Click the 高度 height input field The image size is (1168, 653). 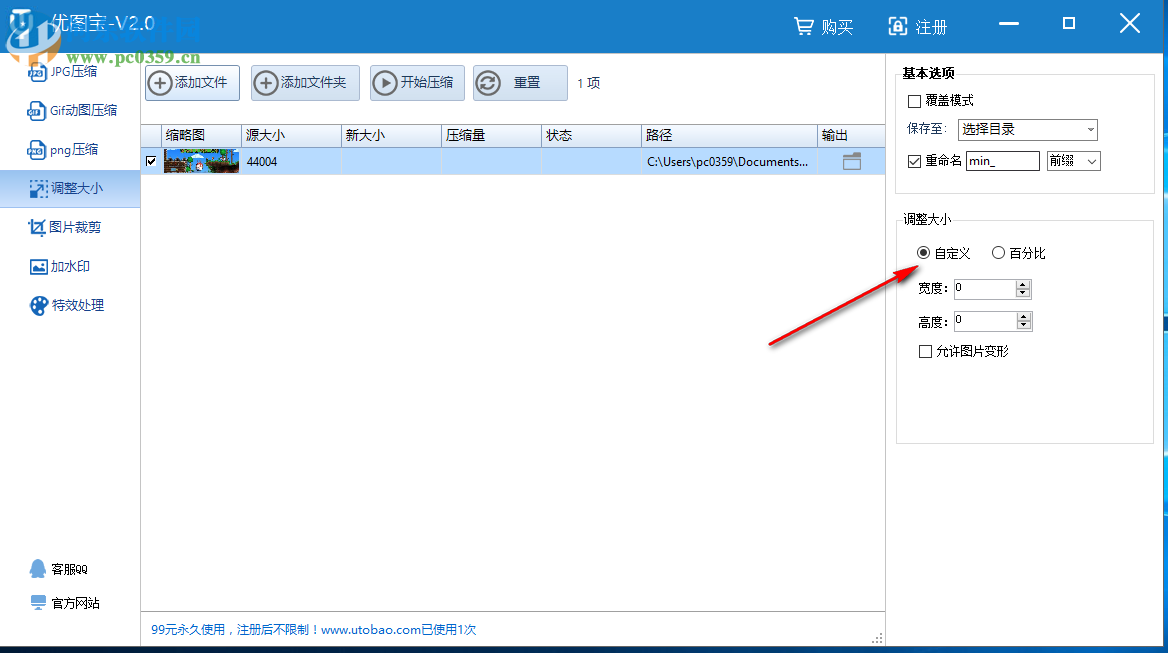985,321
